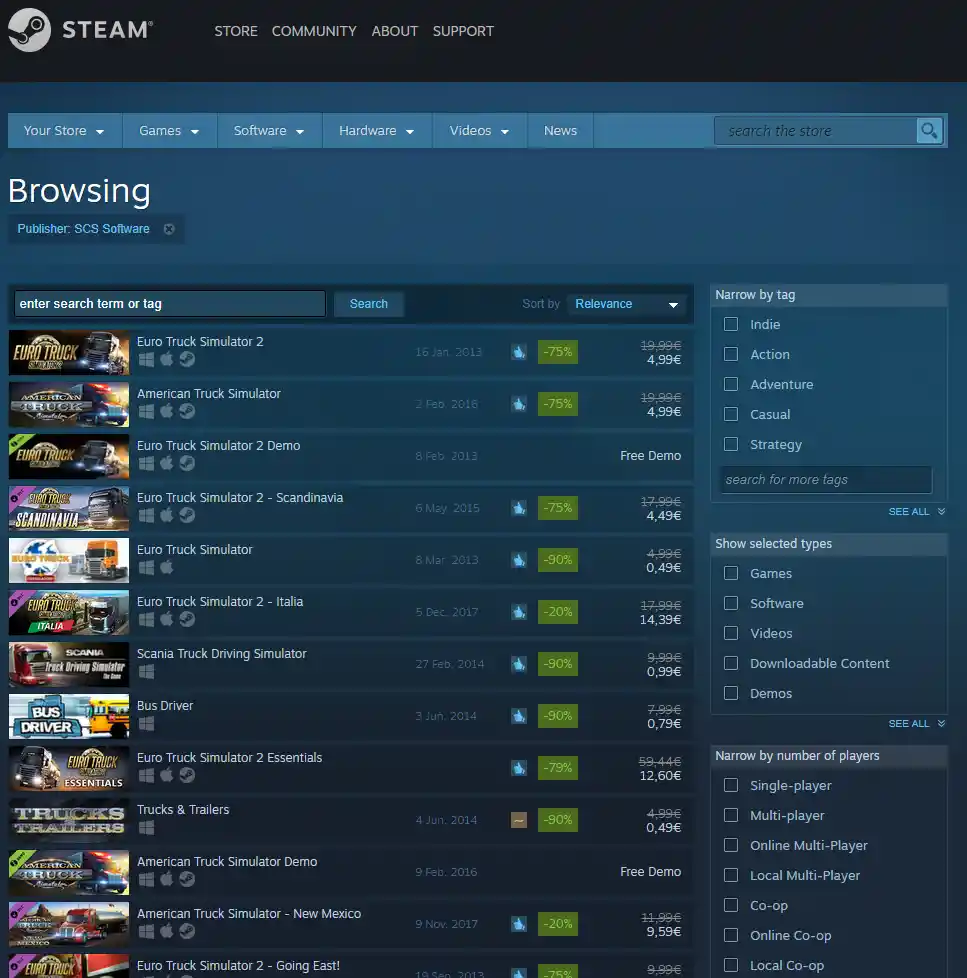967x978 pixels.
Task: Click the magnifying glass in the store search bar
Action: 928,130
